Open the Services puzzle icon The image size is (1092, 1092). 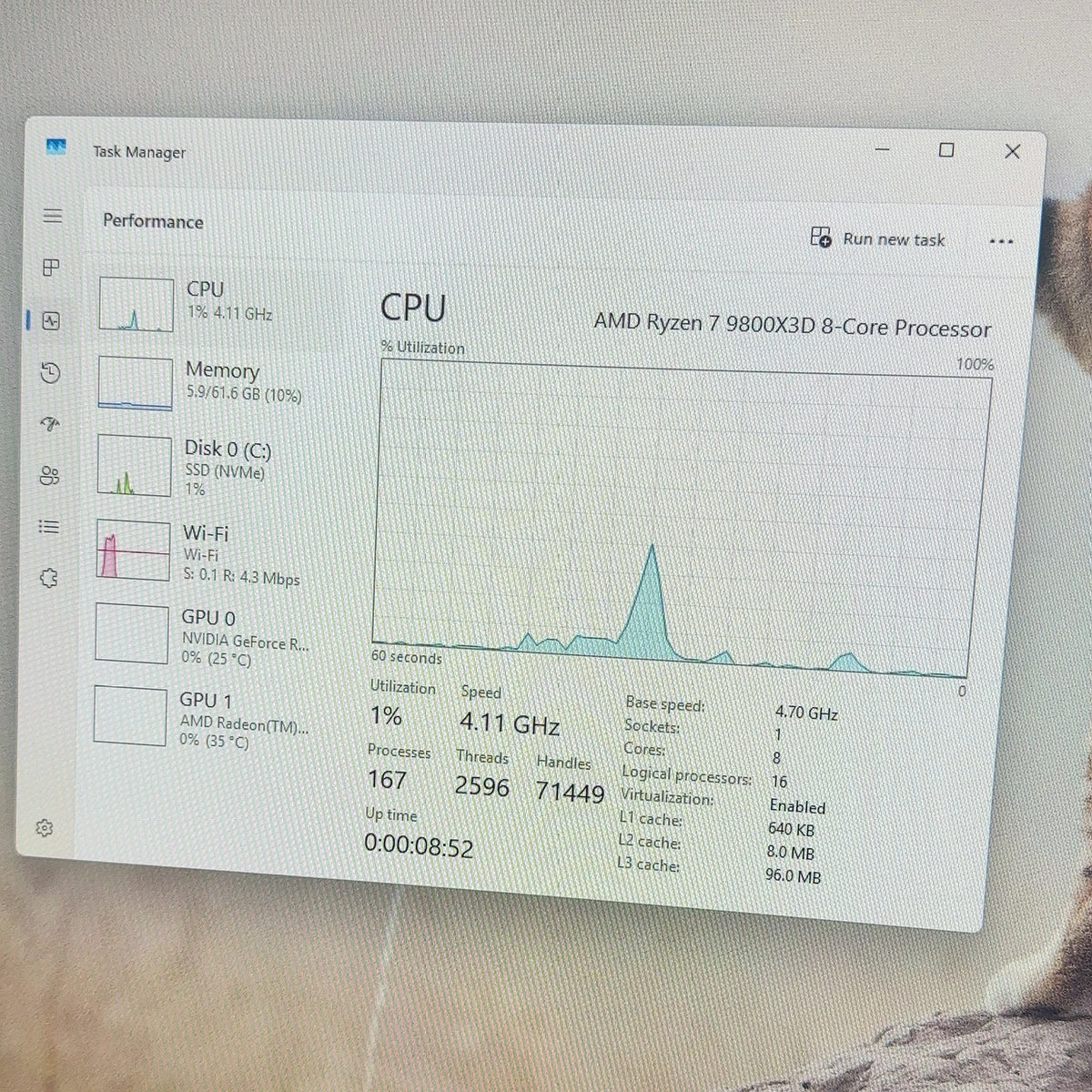(48, 578)
